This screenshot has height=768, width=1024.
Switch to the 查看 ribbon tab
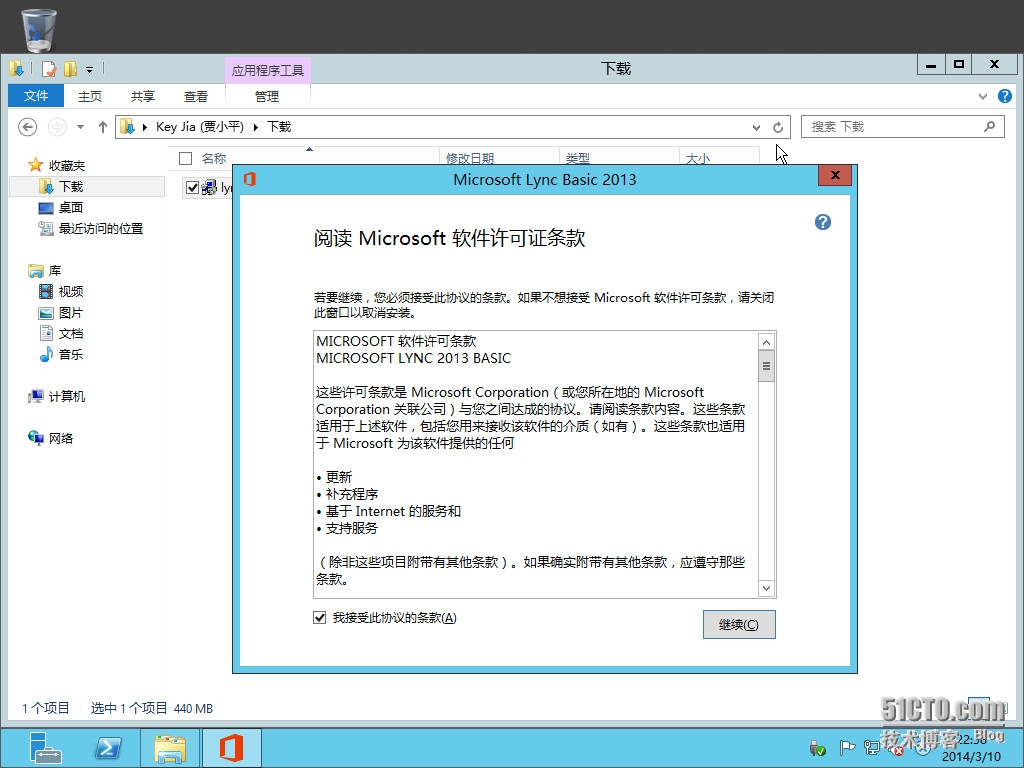click(x=195, y=97)
